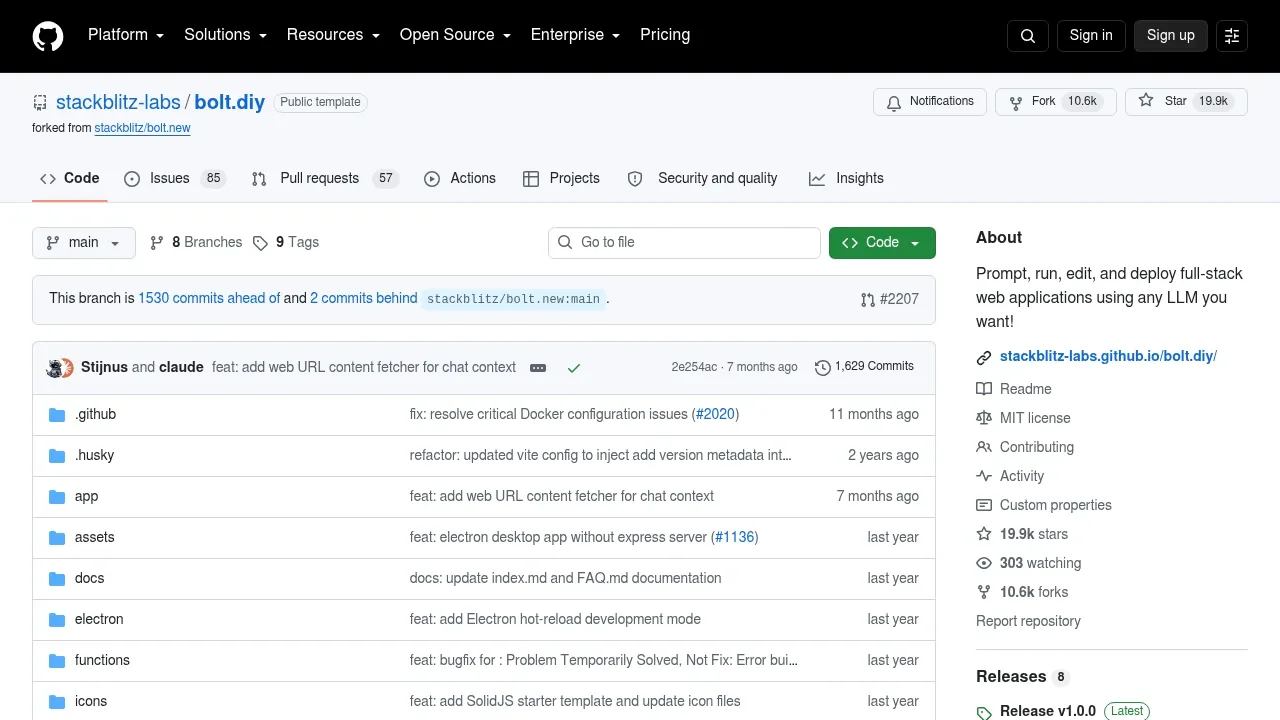Open the stackblitz/bolt.new forked-from link

point(142,128)
